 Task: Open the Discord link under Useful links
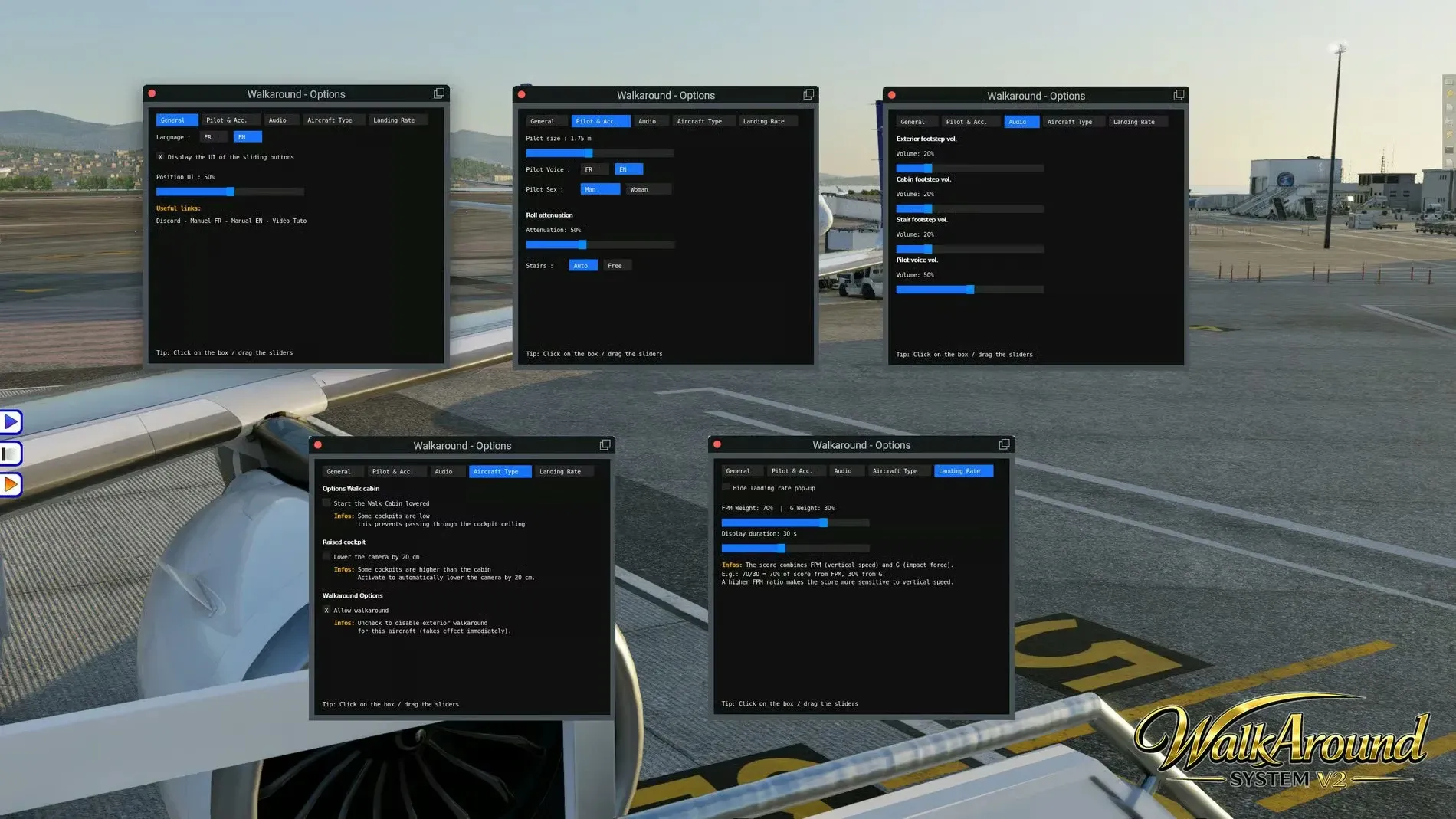coord(168,221)
